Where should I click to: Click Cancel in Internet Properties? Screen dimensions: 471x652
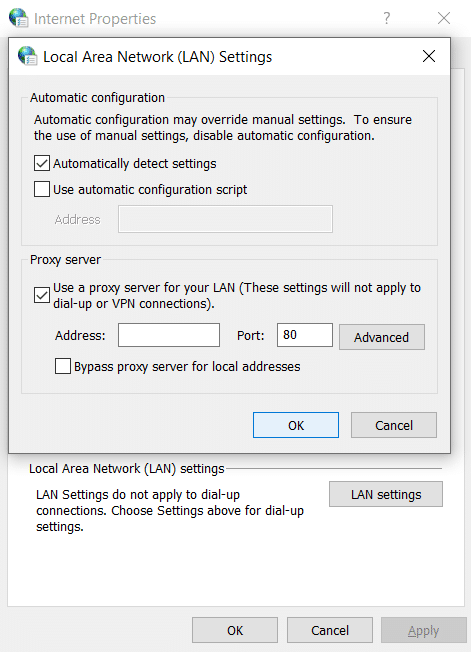coord(330,630)
